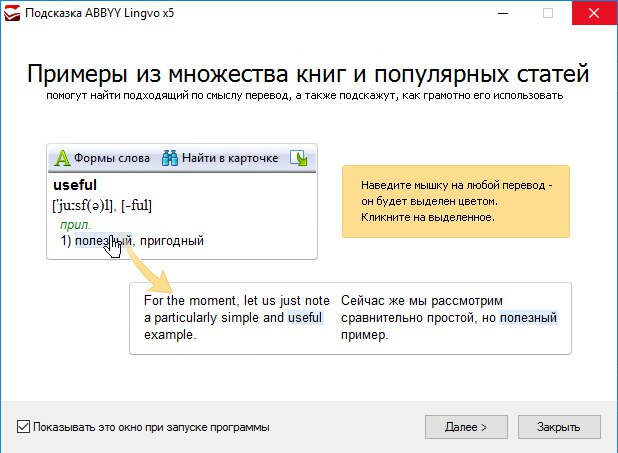
Task: Close the window with the red X
Action: pos(594,13)
